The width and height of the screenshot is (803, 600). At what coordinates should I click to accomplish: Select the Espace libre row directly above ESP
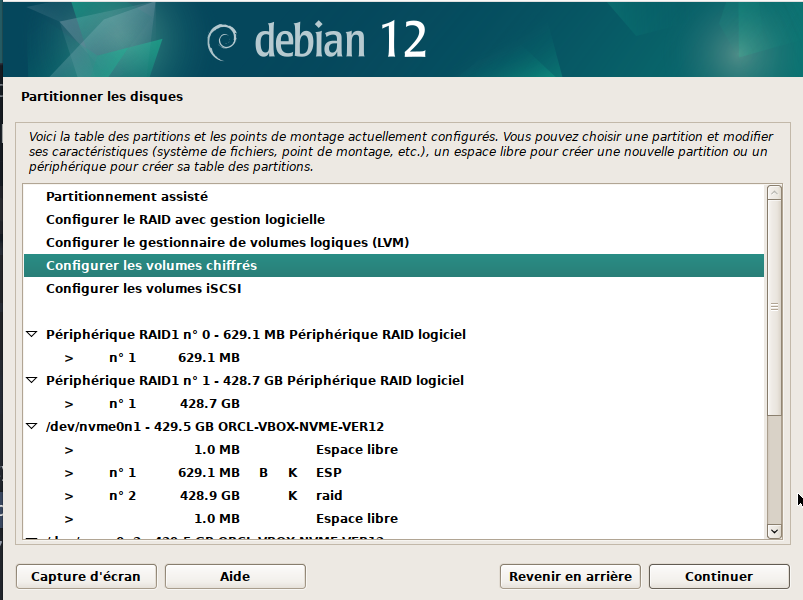(x=394, y=450)
